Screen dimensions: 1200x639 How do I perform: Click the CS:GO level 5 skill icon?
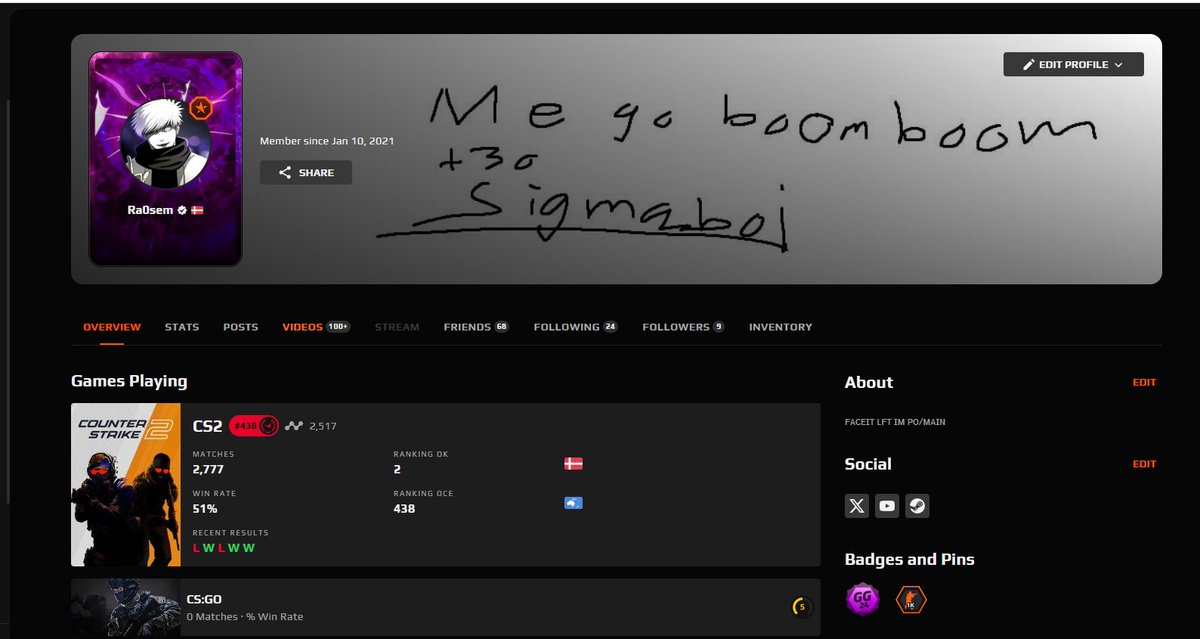(801, 606)
